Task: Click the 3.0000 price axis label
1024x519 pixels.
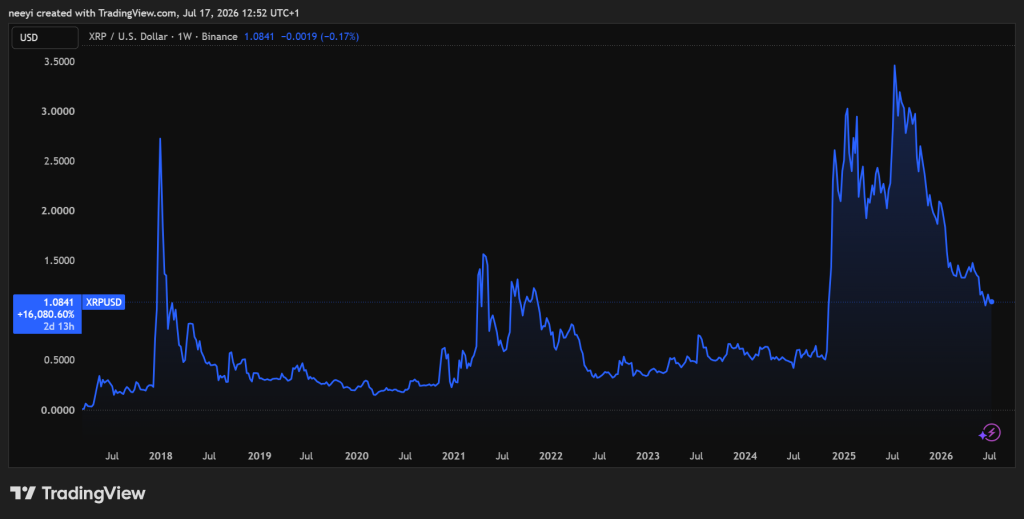Action: [x=59, y=112]
